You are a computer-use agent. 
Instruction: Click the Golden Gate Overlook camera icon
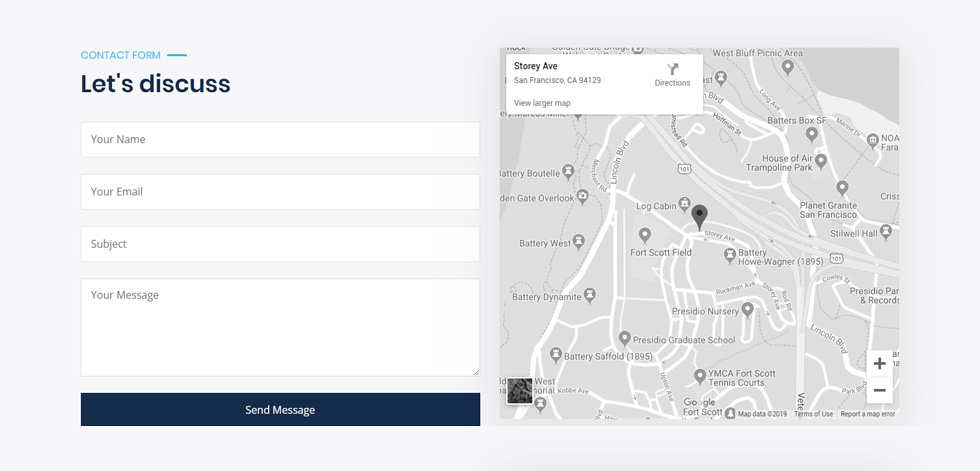click(x=582, y=197)
